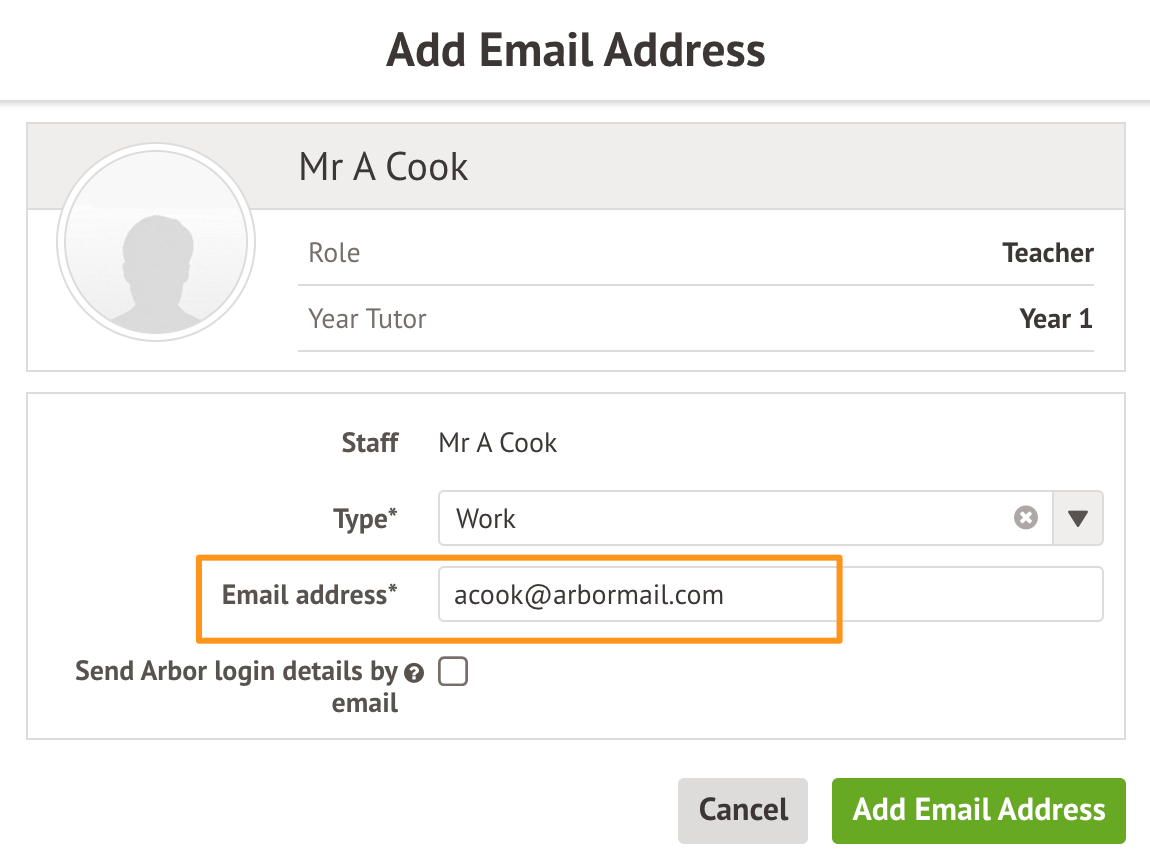Expand the Type dropdown arrow
This screenshot has width=1150, height=862.
tap(1078, 518)
